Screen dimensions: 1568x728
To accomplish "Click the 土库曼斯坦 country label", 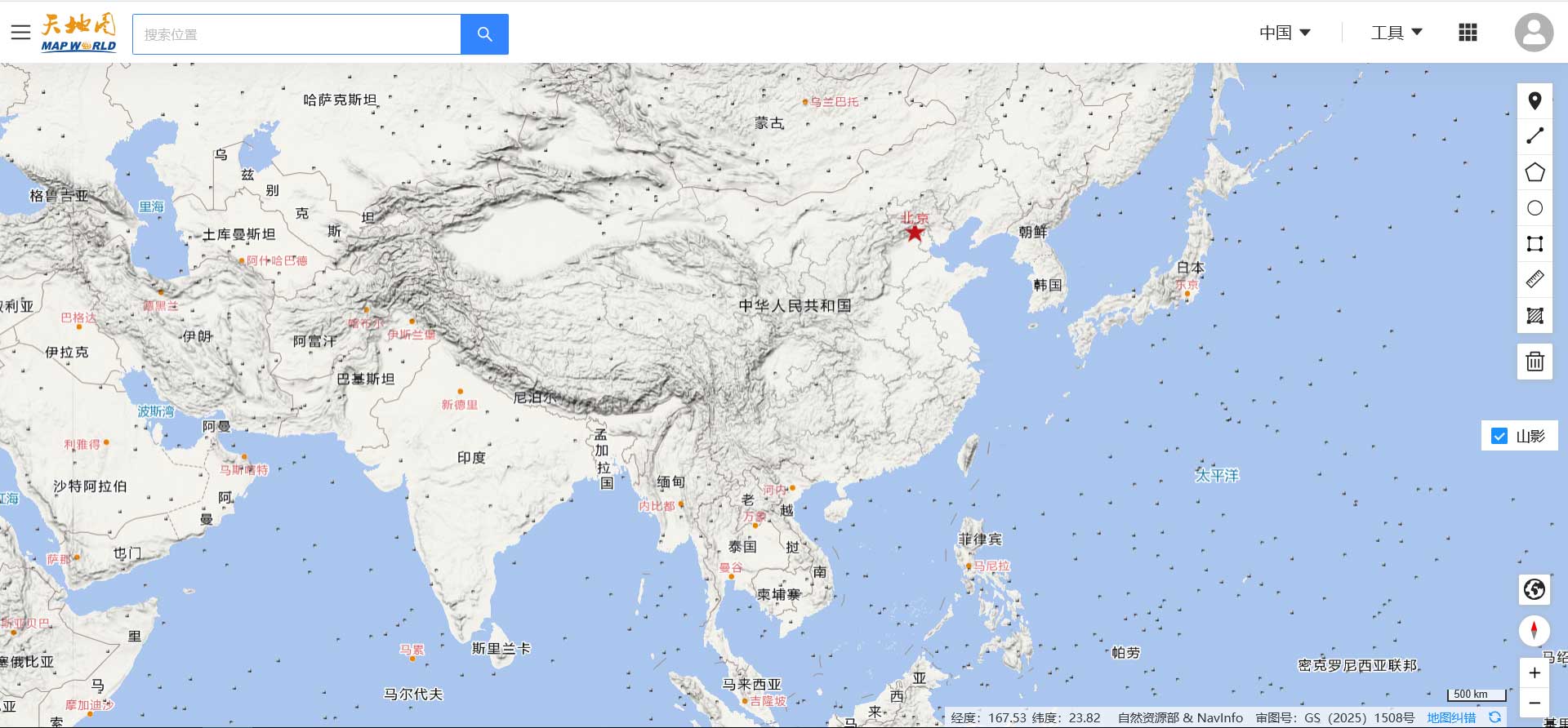I will (239, 234).
